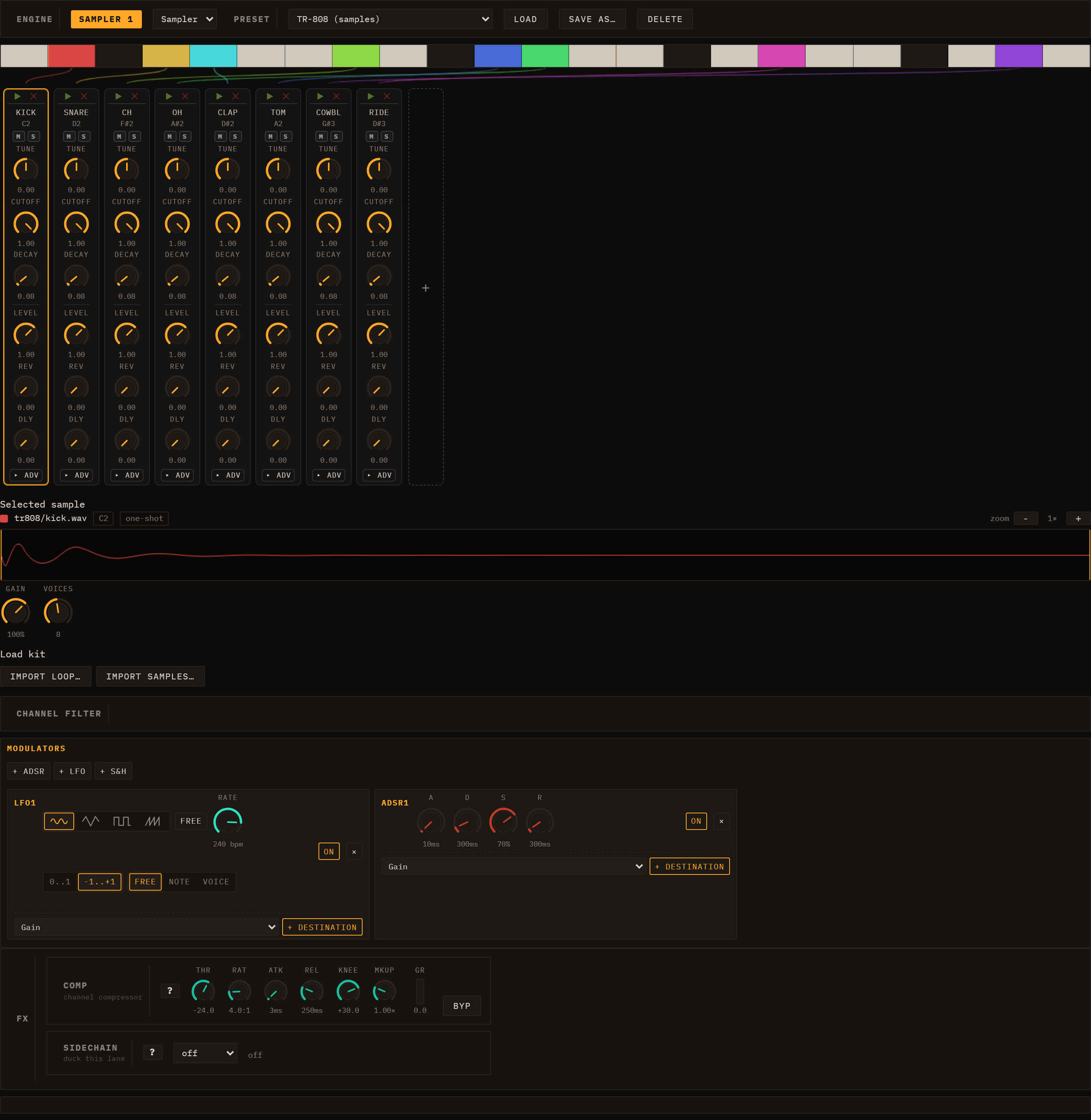Open the ADSR1 Gain destination dropdown
The height and width of the screenshot is (1120, 1091).
pyautogui.click(x=514, y=866)
